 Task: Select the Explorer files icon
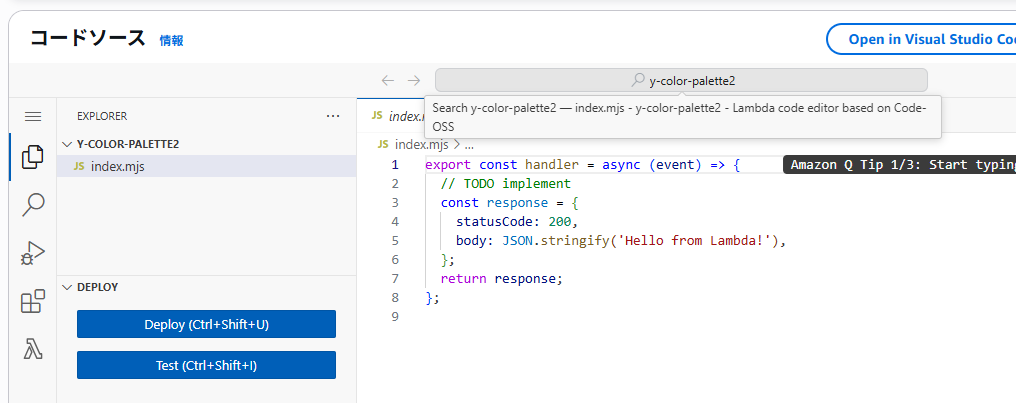(33, 156)
